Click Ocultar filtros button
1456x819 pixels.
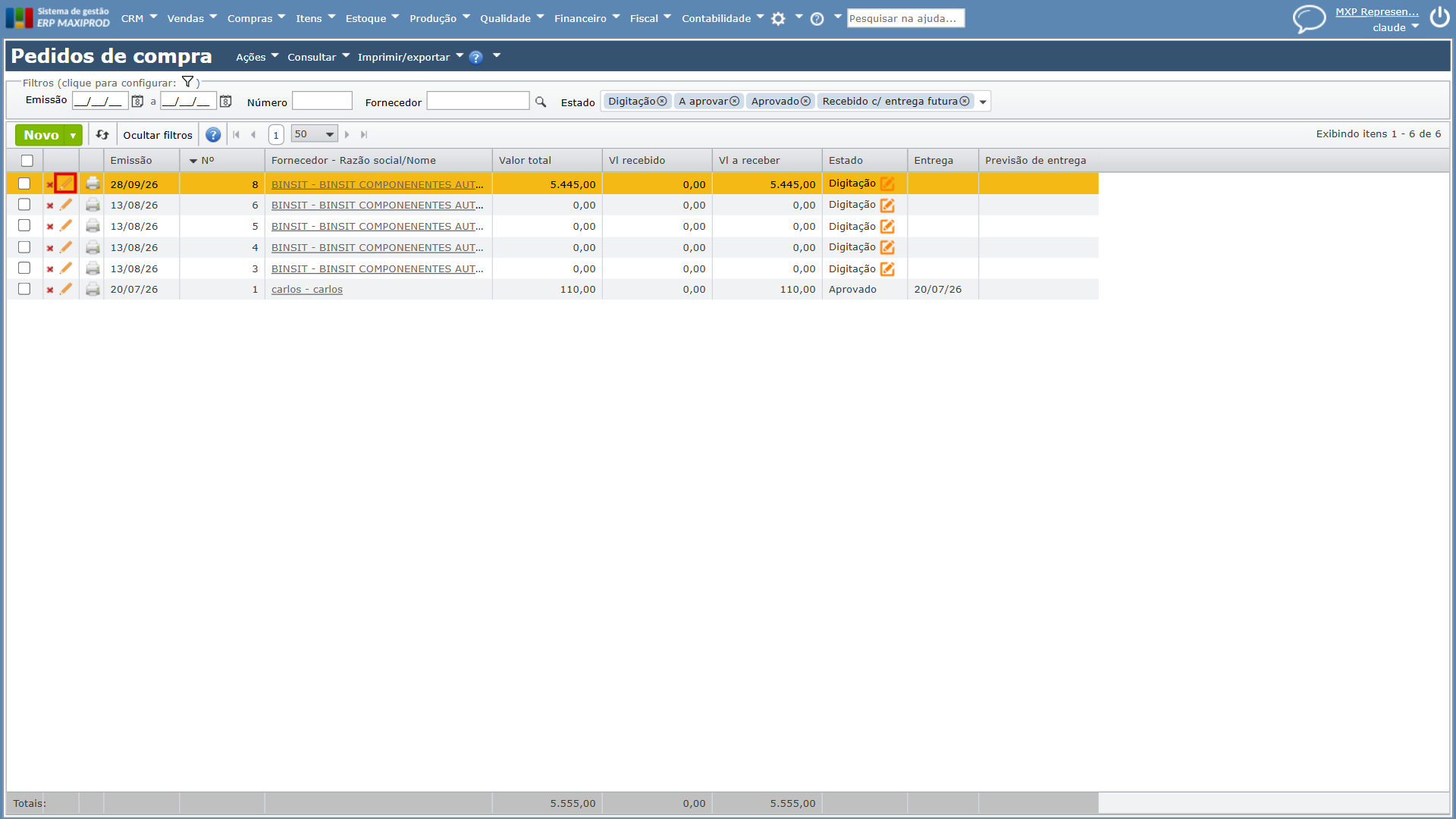[x=158, y=135]
